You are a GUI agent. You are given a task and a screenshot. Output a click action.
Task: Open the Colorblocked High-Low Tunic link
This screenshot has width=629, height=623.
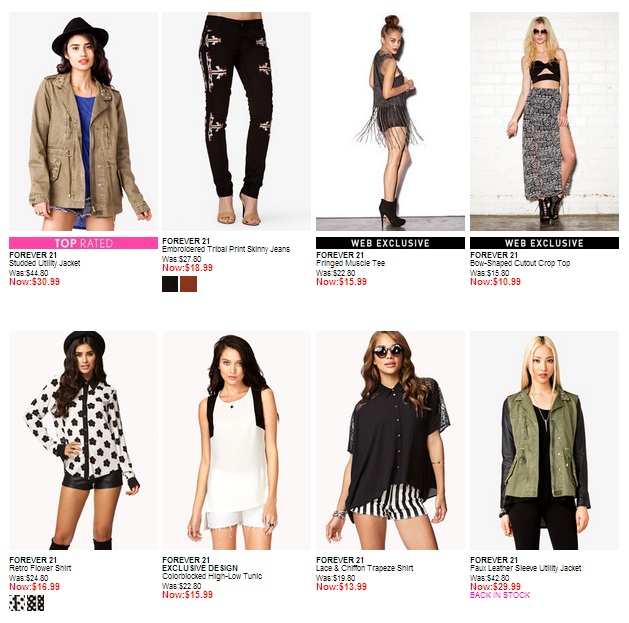[x=212, y=576]
